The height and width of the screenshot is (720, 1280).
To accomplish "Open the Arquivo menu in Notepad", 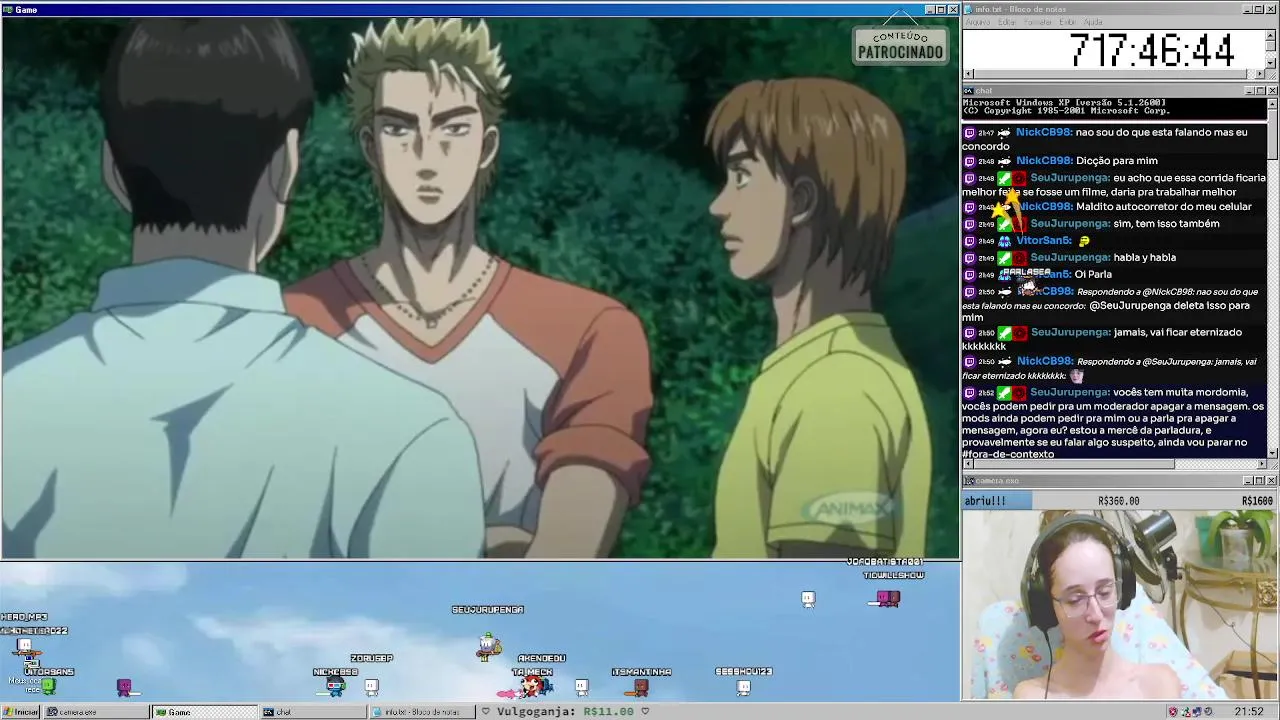I will point(977,22).
